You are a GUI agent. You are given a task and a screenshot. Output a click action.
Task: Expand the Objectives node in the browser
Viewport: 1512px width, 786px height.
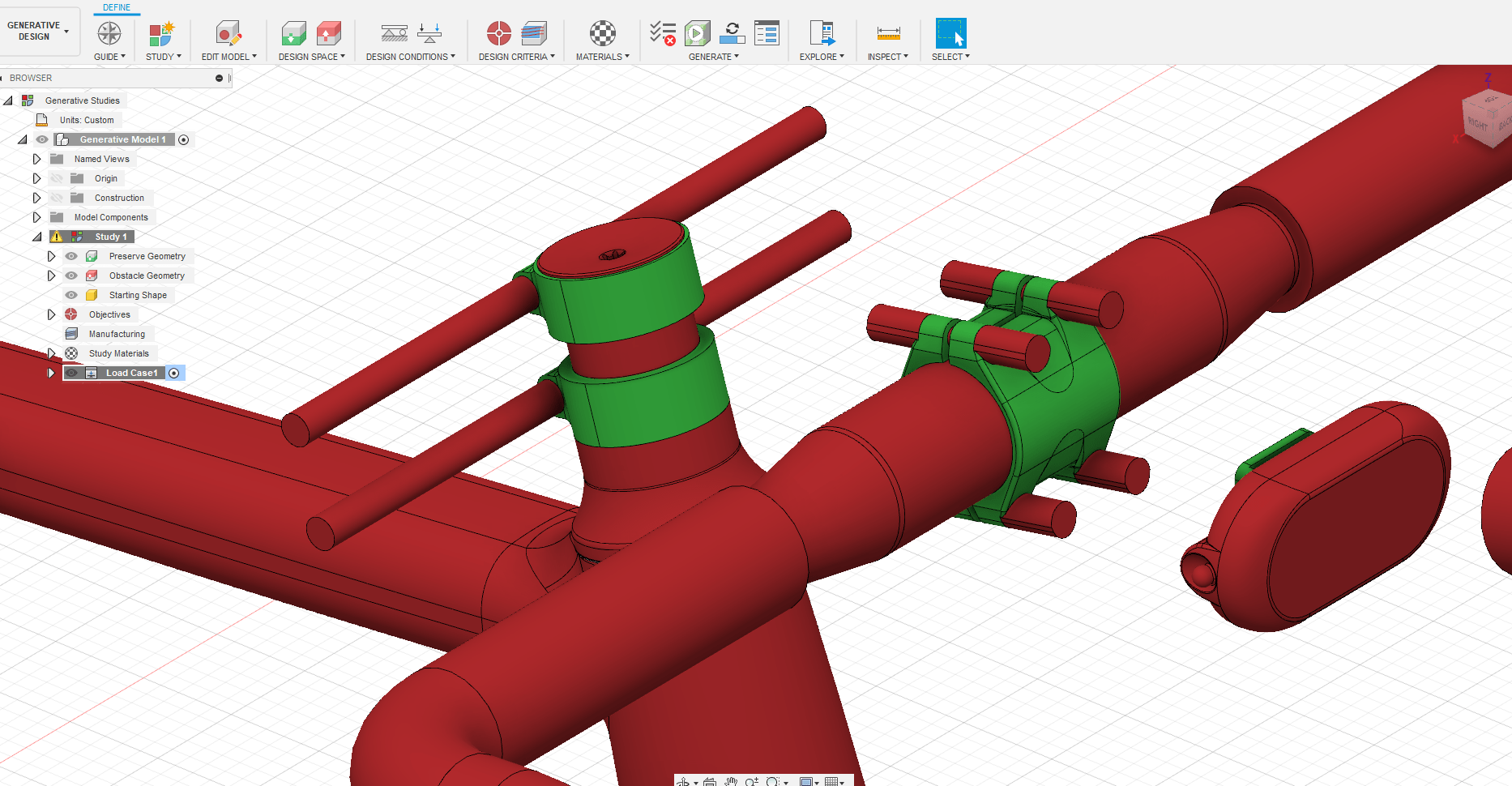[51, 314]
